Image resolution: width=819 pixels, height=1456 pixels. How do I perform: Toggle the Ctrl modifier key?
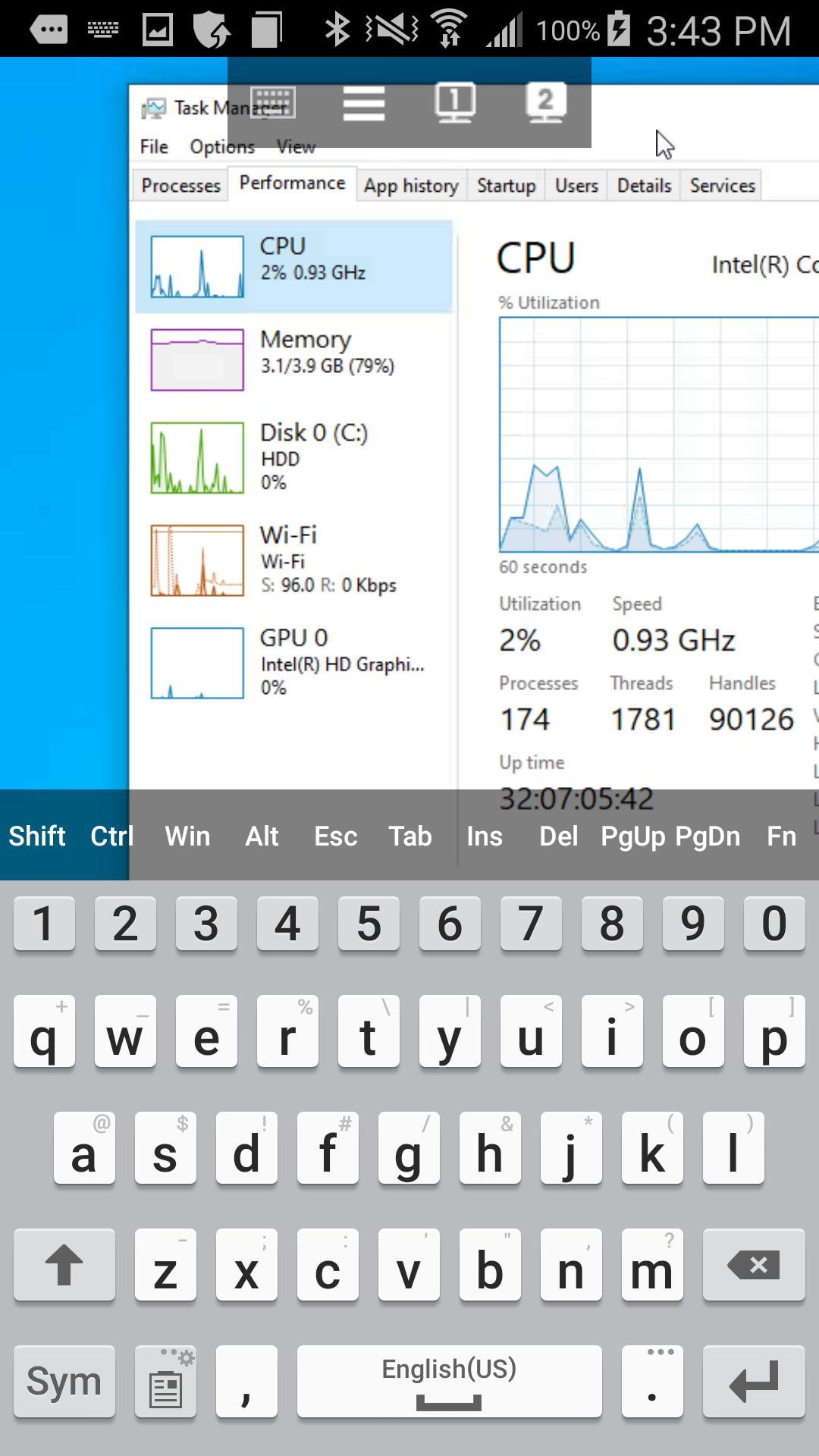click(x=112, y=836)
